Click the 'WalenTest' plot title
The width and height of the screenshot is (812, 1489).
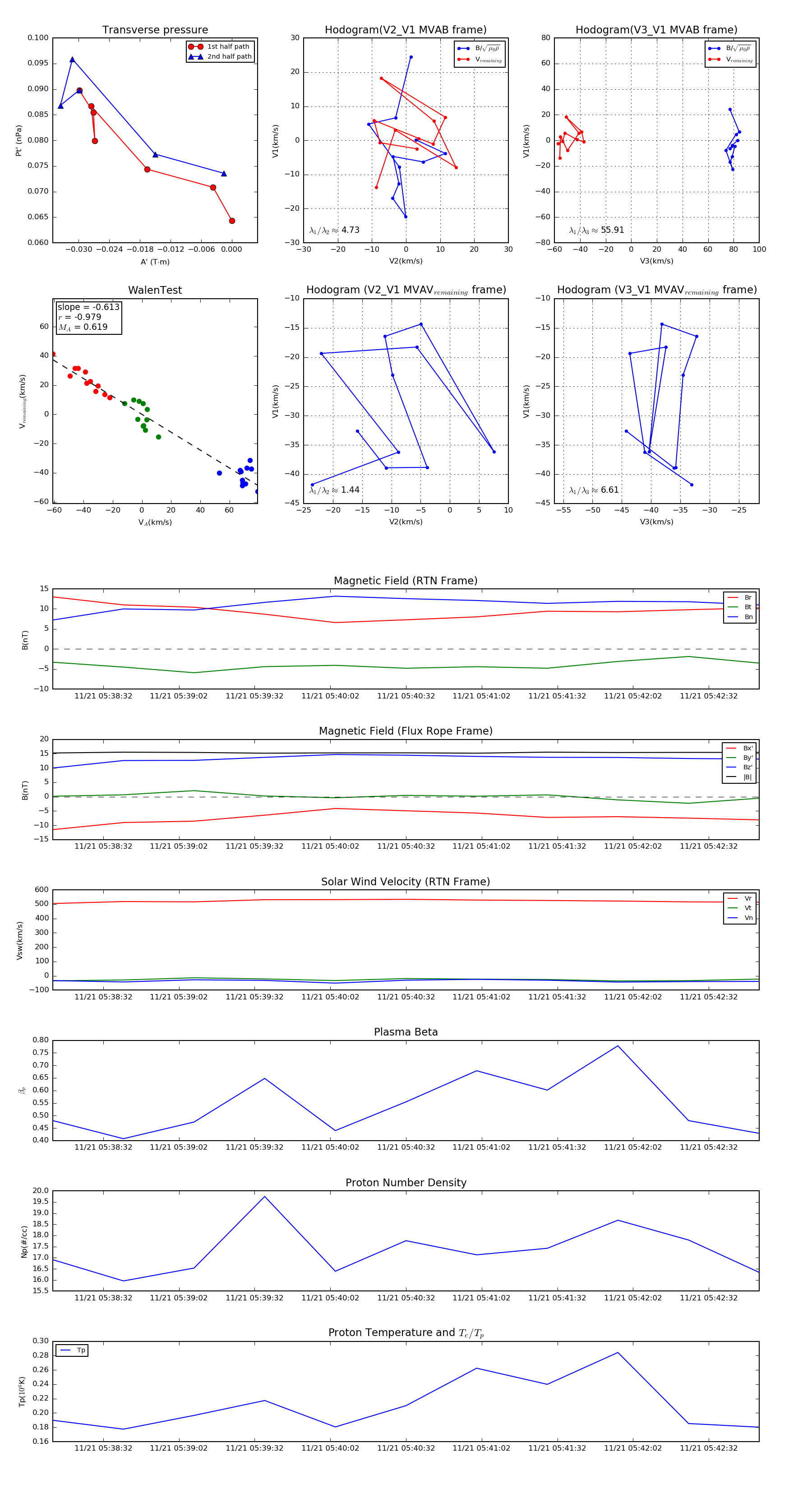[155, 290]
